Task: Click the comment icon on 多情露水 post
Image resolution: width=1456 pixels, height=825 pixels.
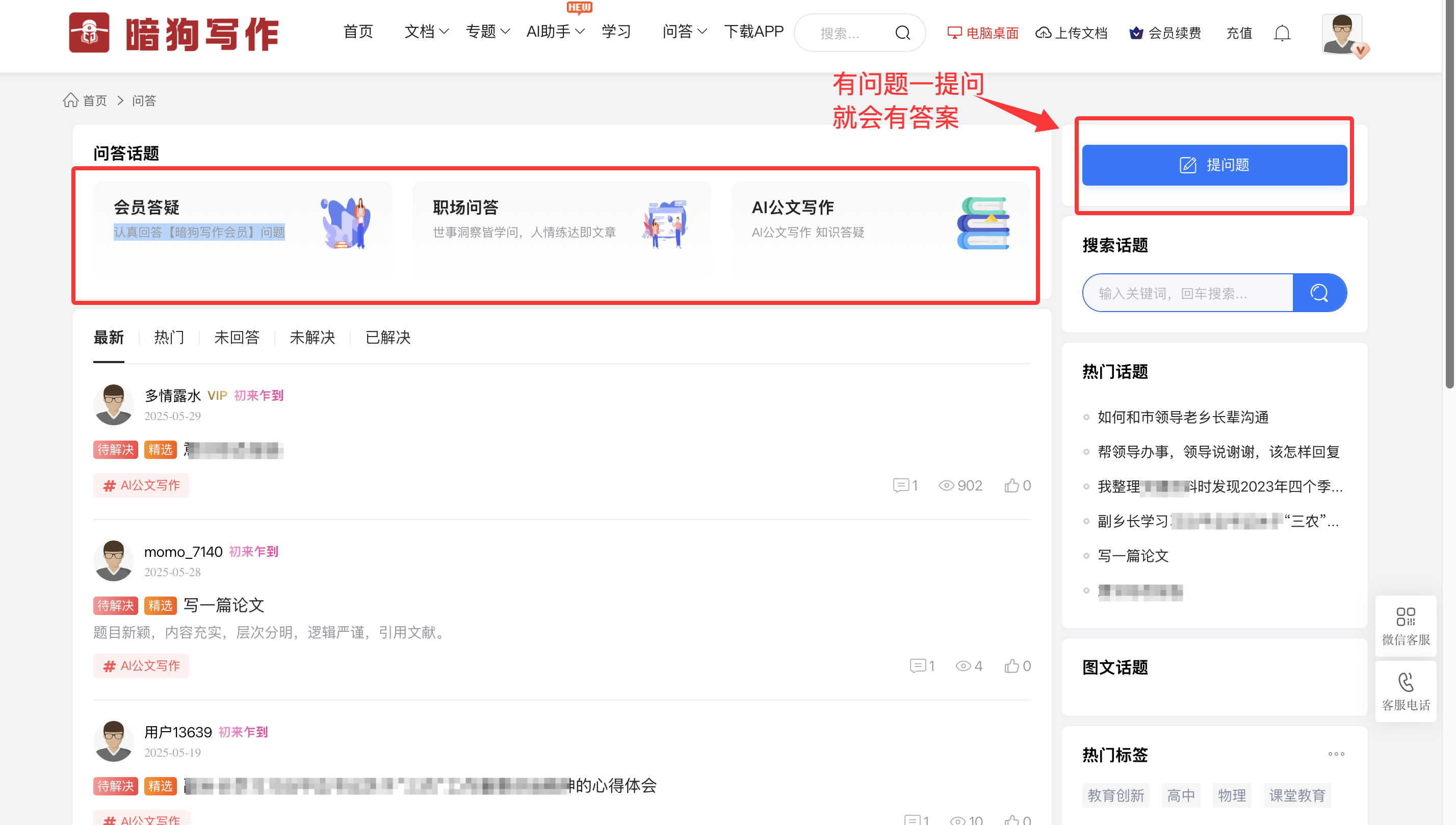Action: click(x=901, y=485)
